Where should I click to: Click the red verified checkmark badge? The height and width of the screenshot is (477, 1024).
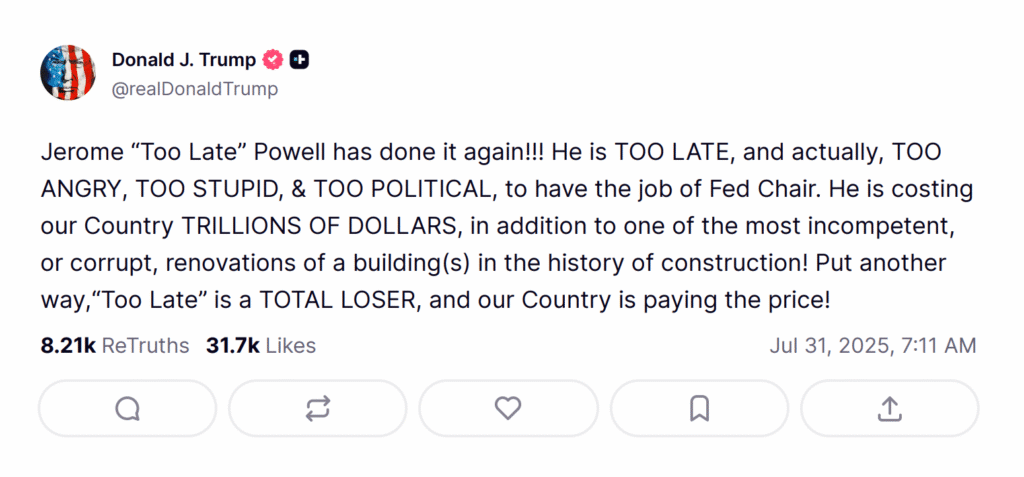[x=272, y=60]
